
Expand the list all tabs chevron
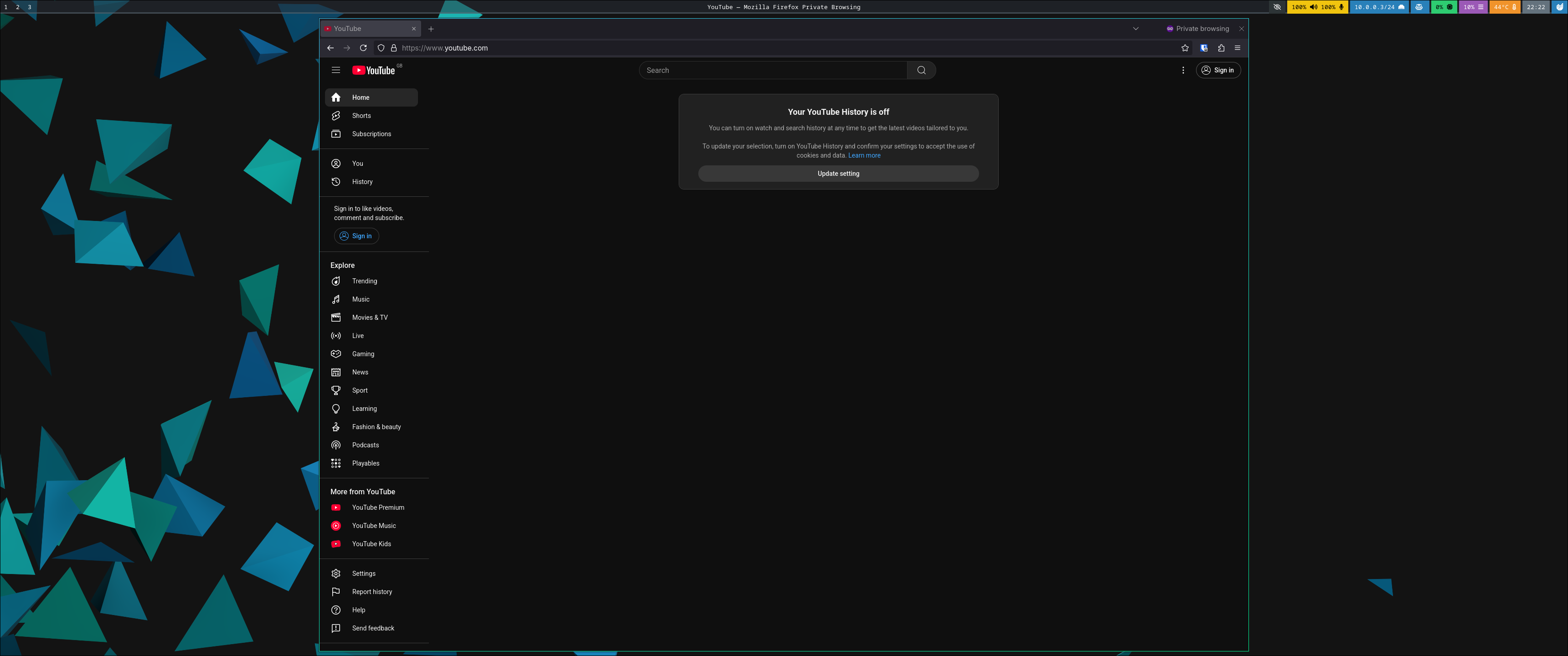[1135, 29]
